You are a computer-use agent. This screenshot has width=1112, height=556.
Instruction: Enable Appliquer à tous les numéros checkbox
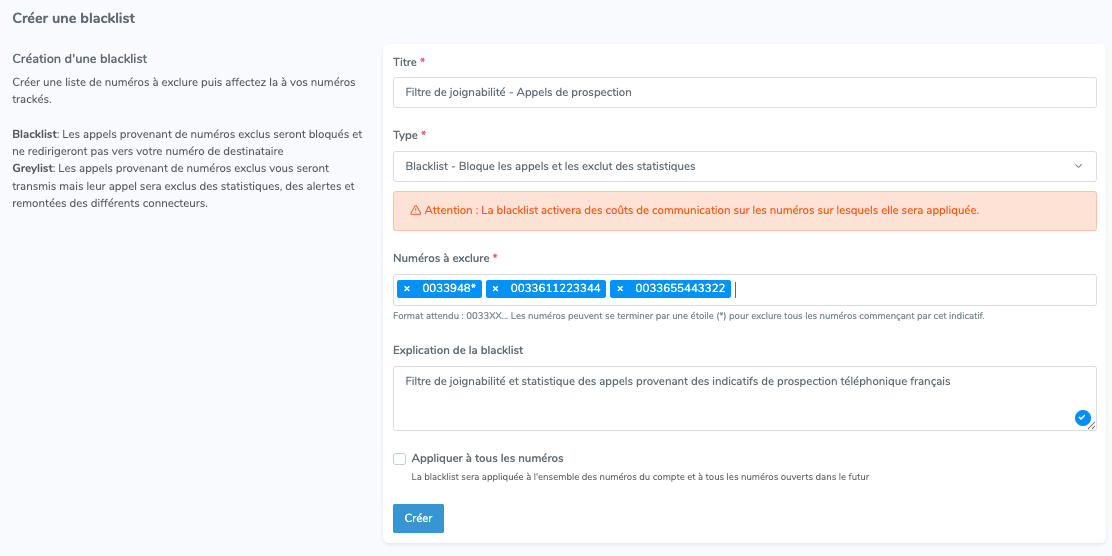click(399, 459)
